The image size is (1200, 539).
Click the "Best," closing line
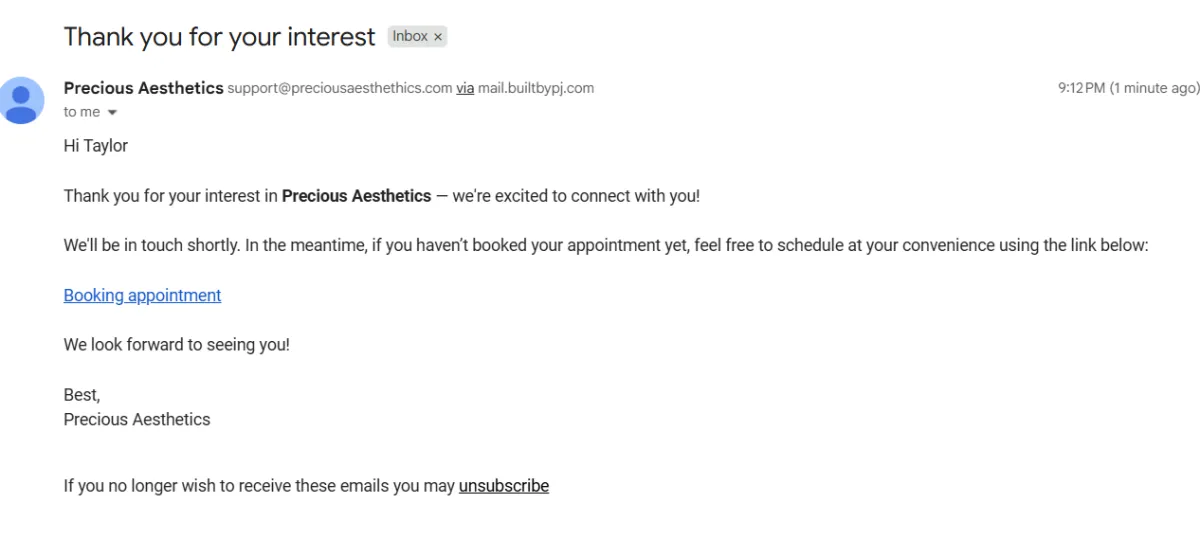[82, 395]
